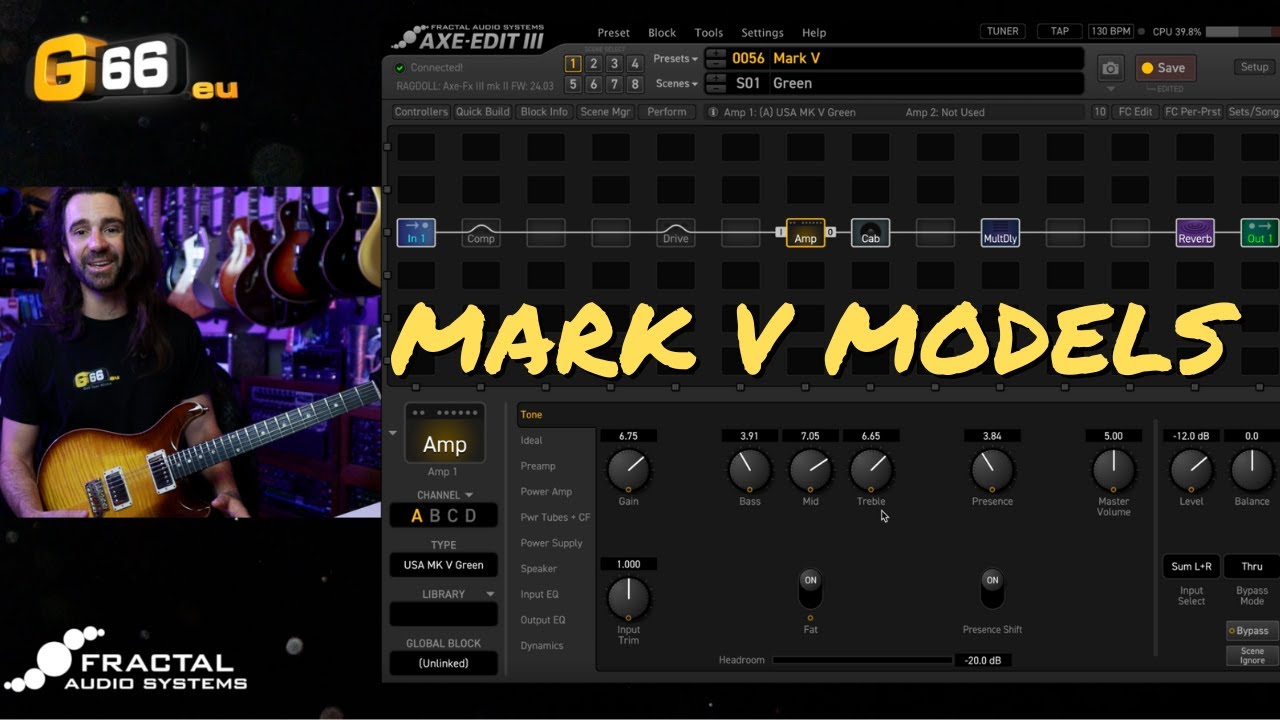Select the Out 1 output block

tap(1260, 233)
